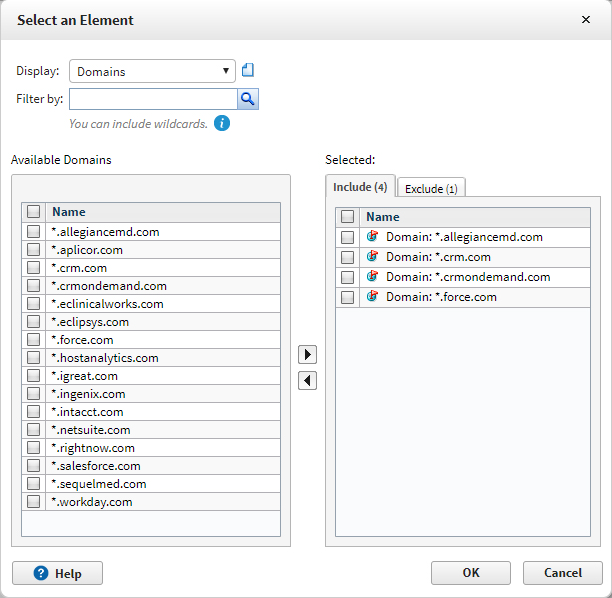Tick the *.allegiancemd.com checkbox in Available Domains

[34, 231]
